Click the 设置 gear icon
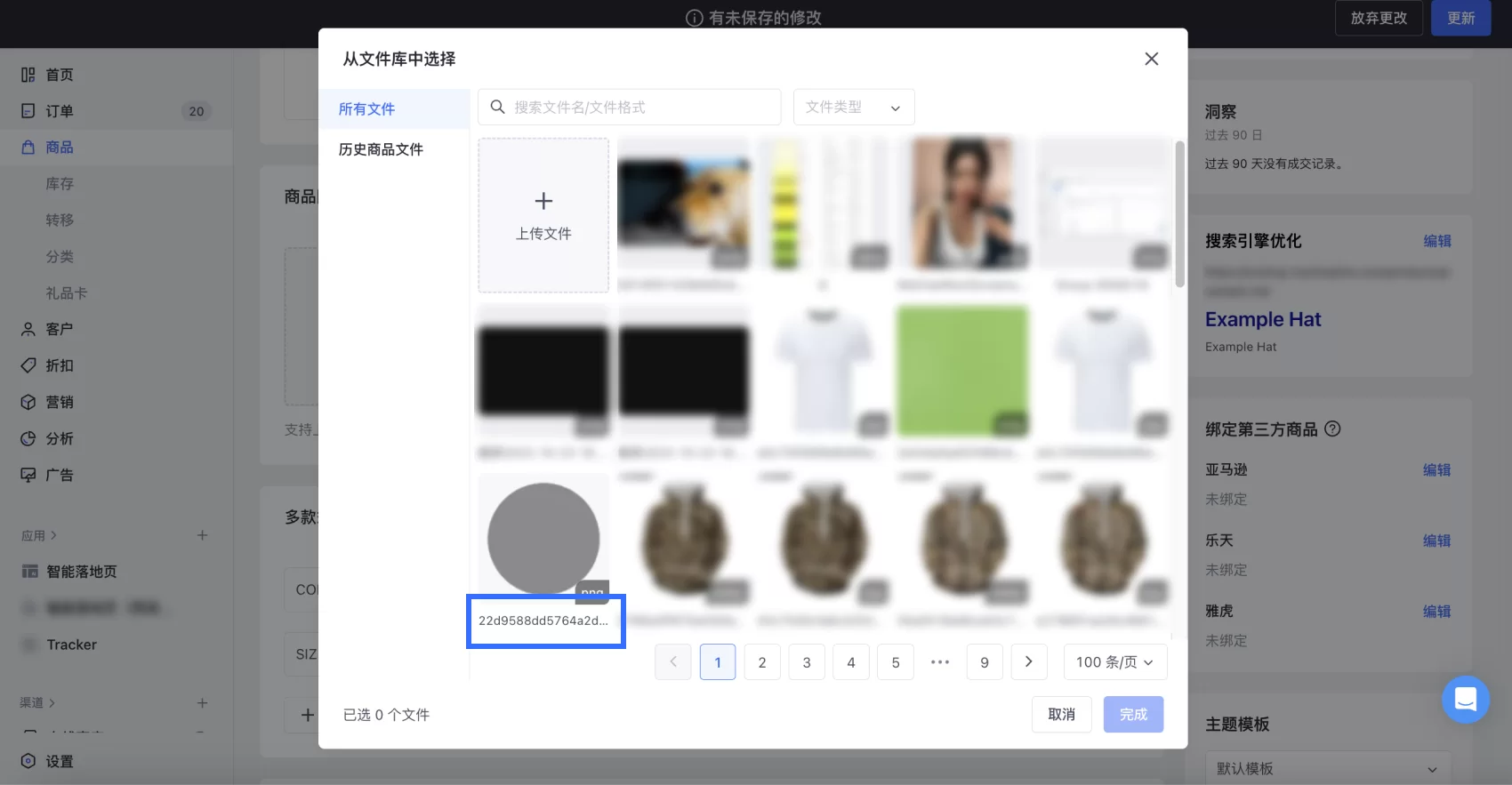The height and width of the screenshot is (785, 1512). 28,761
